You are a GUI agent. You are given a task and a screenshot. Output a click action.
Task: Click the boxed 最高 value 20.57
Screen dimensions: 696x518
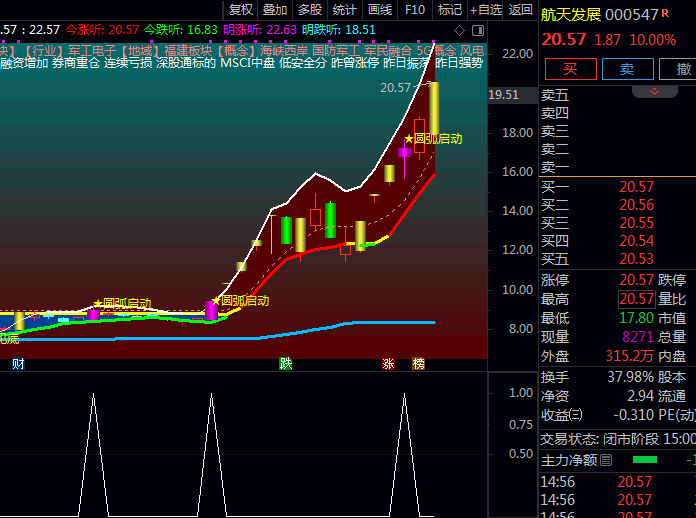637,299
